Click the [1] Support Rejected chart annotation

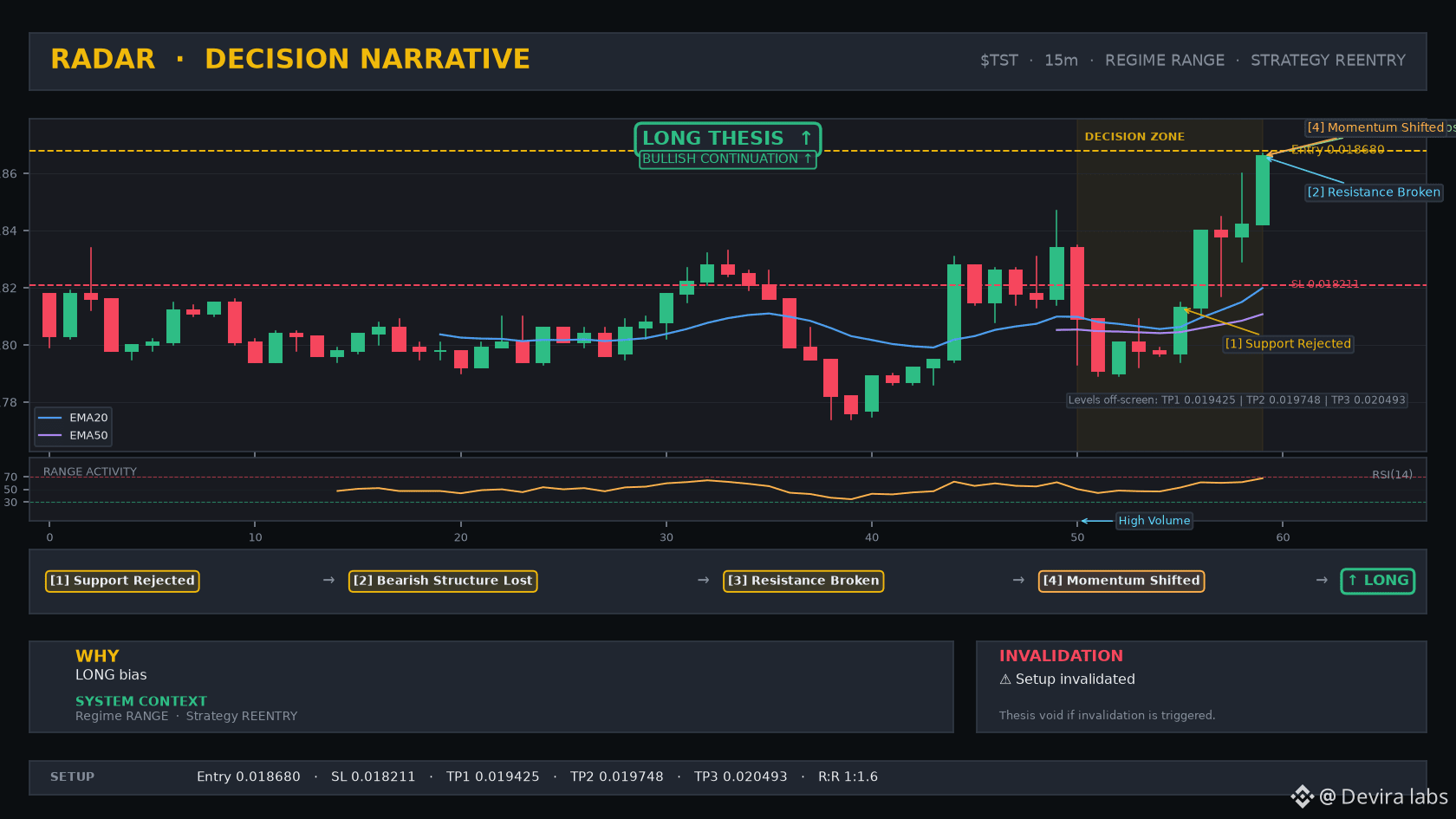pyautogui.click(x=1288, y=344)
